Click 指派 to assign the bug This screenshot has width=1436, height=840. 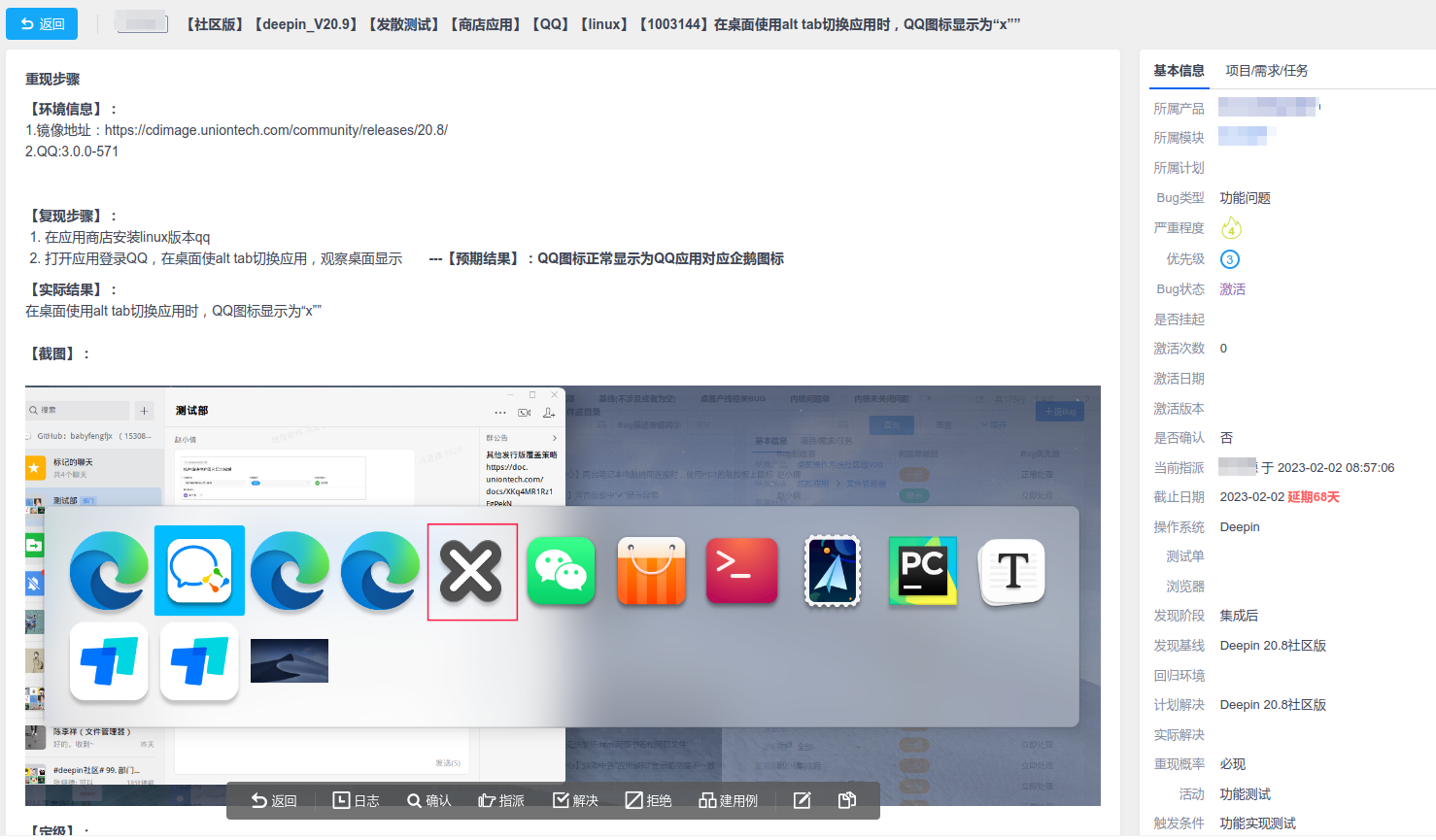click(501, 800)
